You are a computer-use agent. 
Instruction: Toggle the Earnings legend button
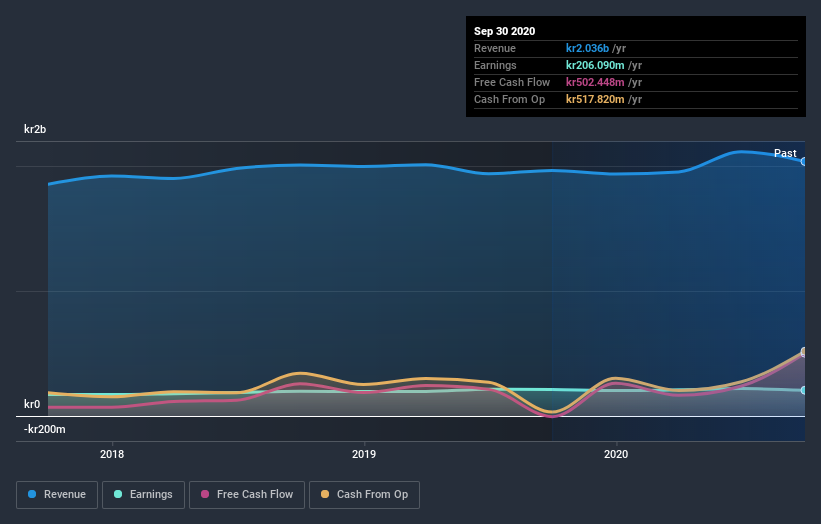pyautogui.click(x=143, y=495)
